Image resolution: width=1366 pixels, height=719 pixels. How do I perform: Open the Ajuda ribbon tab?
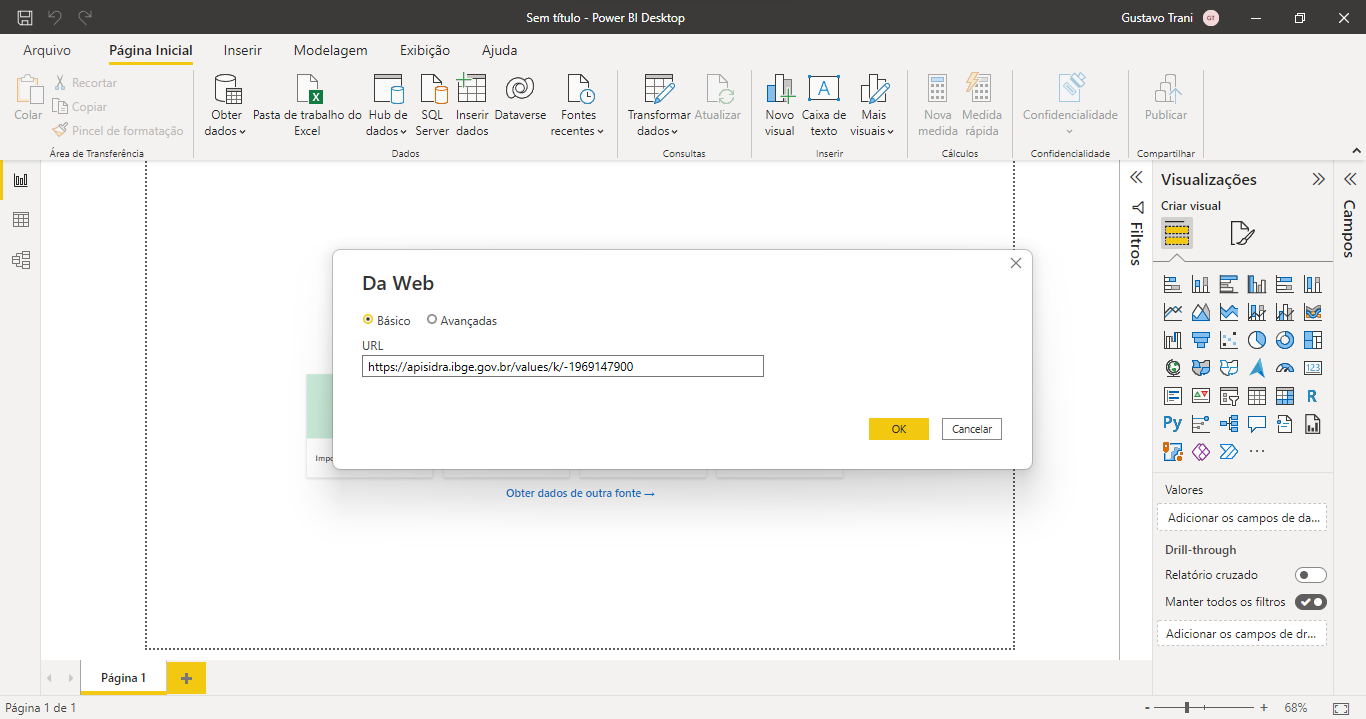[x=500, y=50]
